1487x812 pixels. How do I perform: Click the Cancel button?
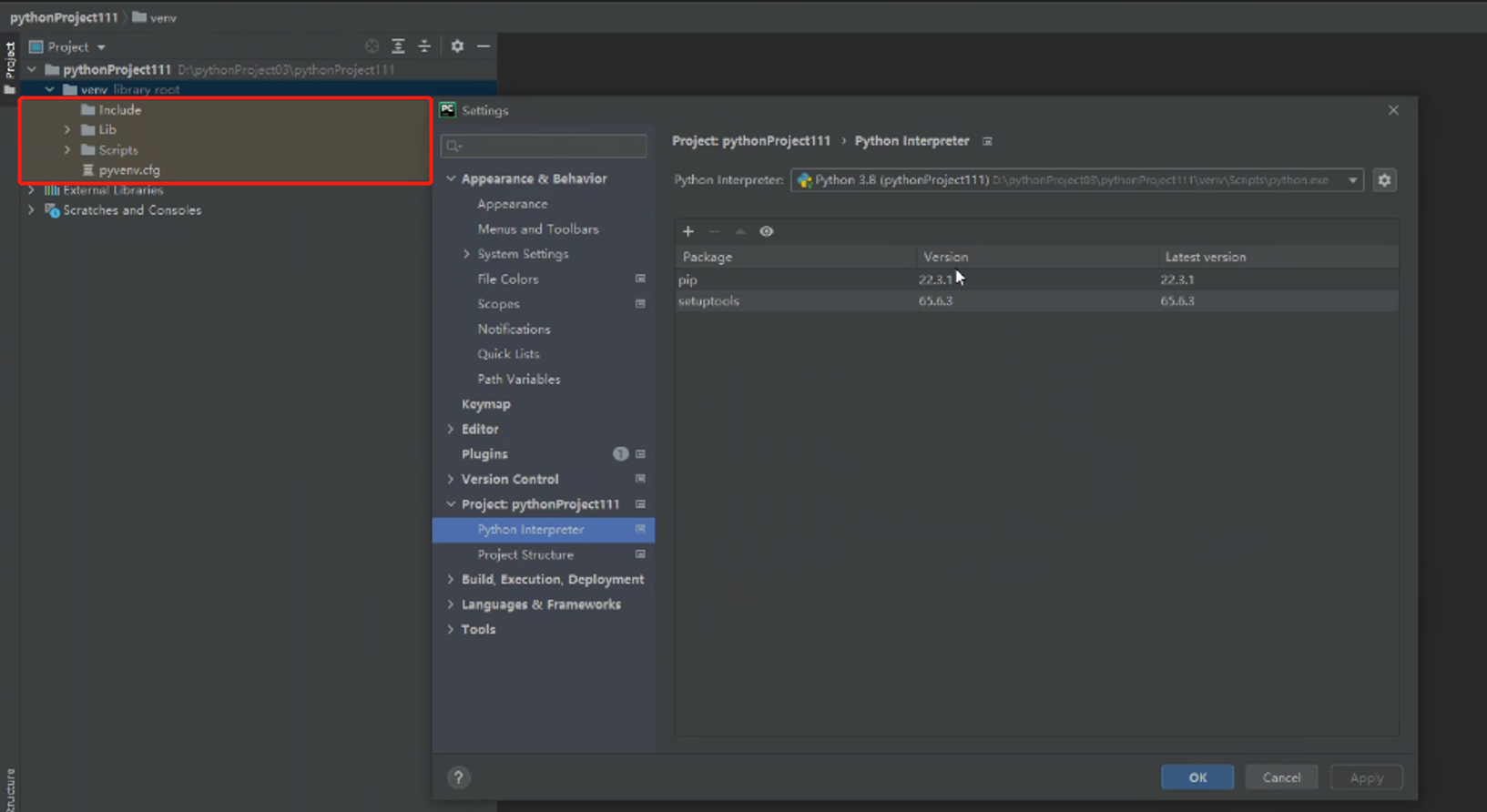tap(1281, 777)
